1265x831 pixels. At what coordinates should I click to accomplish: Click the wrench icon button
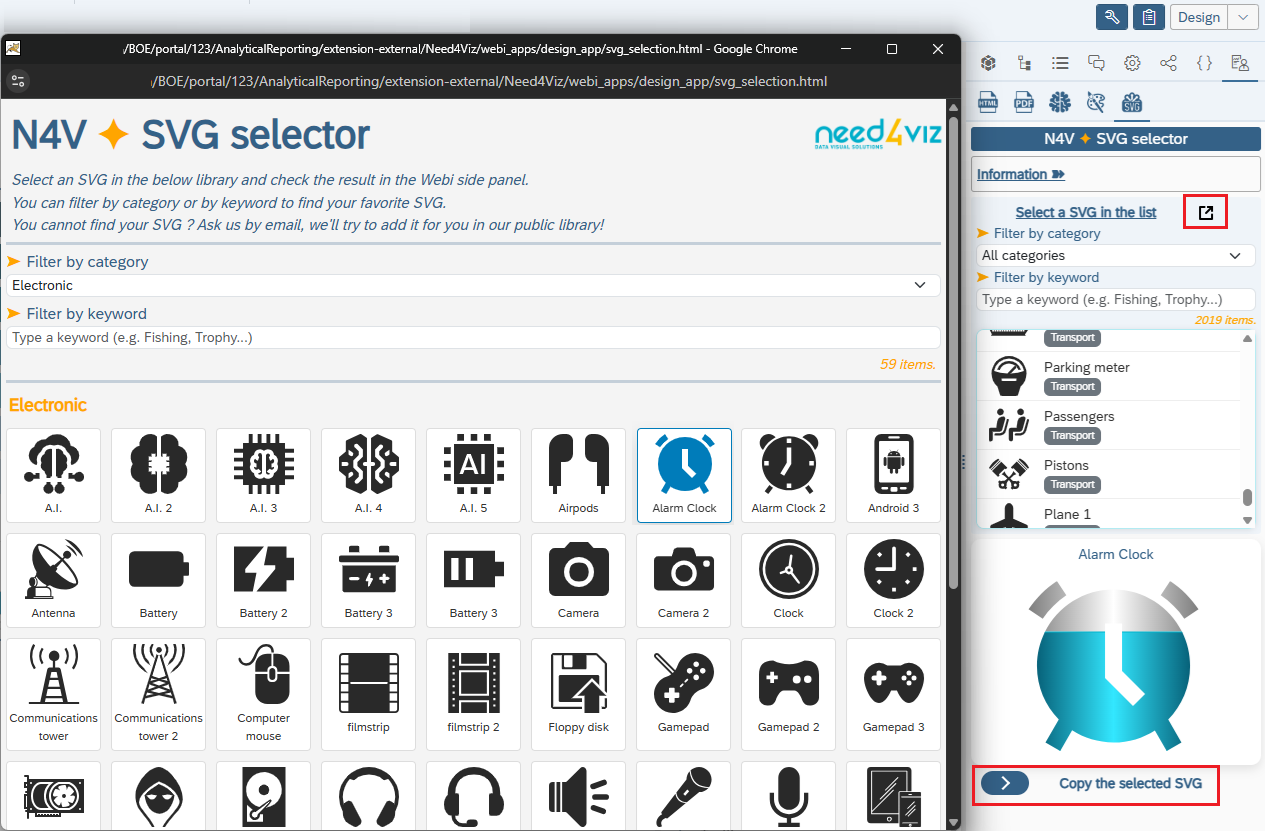(1112, 17)
